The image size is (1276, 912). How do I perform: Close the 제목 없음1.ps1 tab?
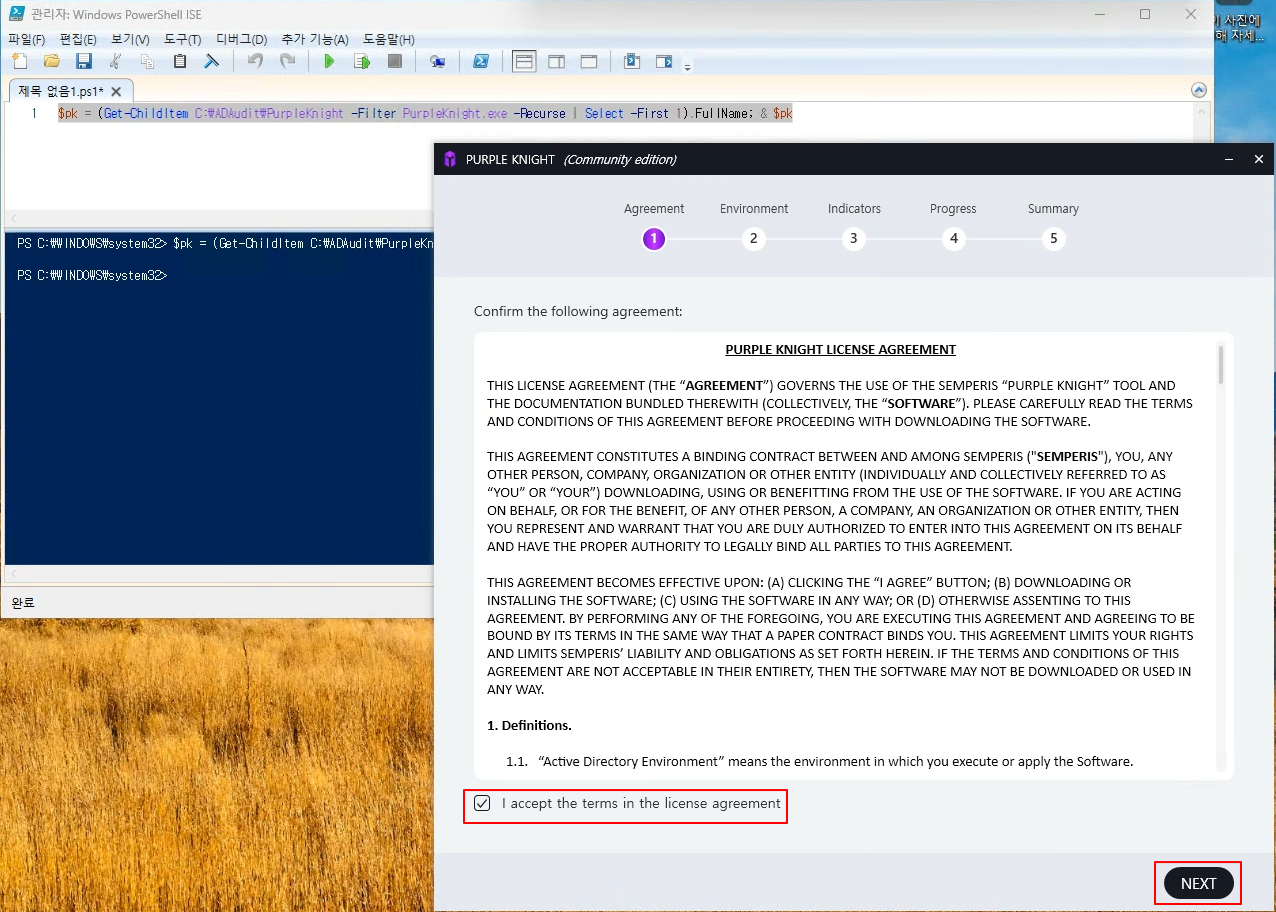117,91
